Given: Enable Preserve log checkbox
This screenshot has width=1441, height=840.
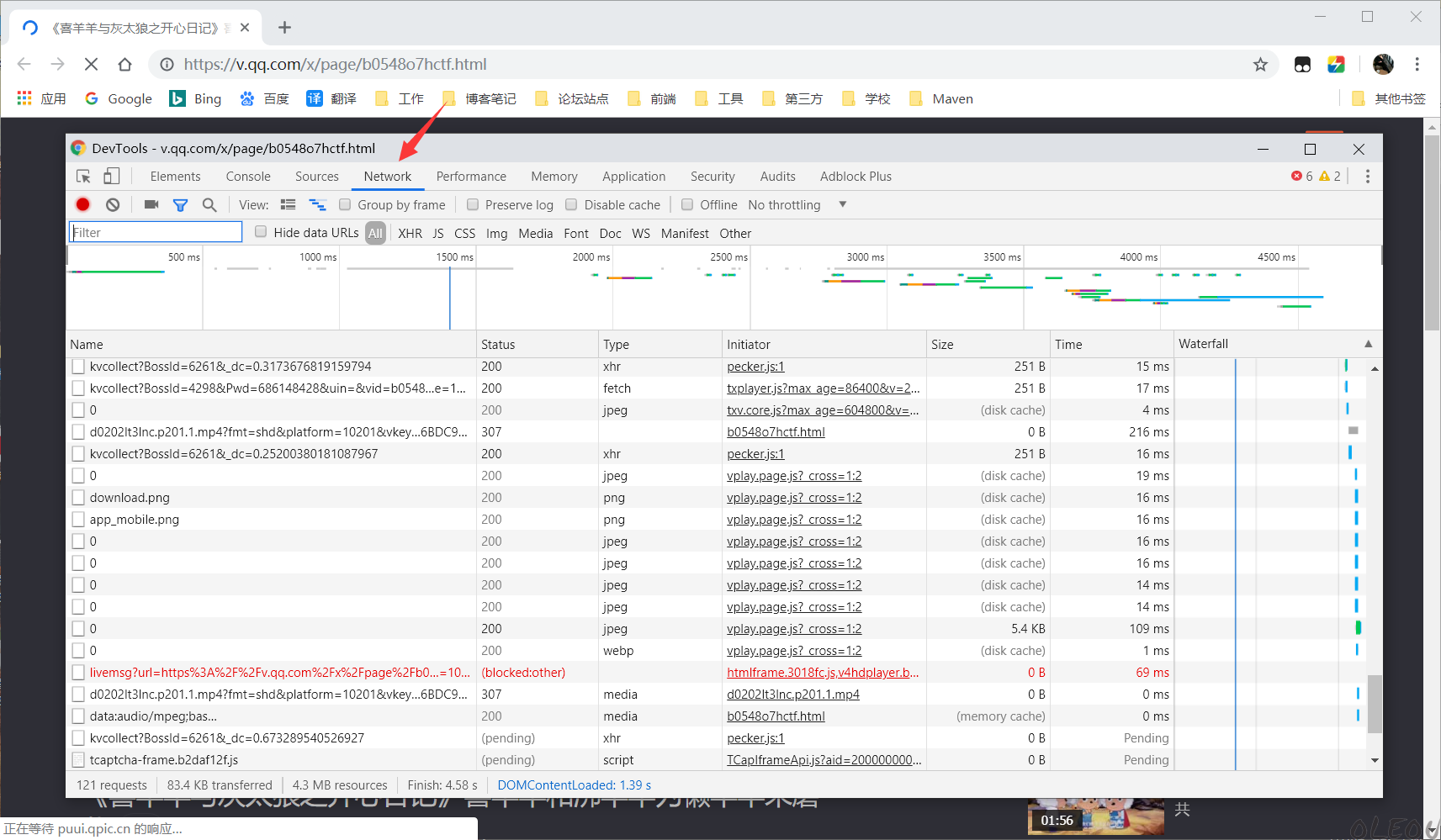Looking at the screenshot, I should pyautogui.click(x=473, y=204).
